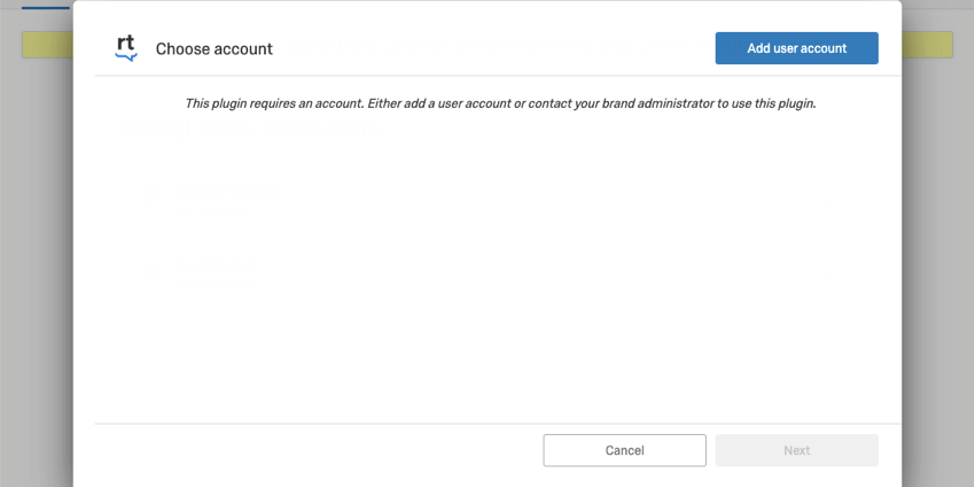Select the second faded radio option
974x487 pixels.
coord(153,268)
